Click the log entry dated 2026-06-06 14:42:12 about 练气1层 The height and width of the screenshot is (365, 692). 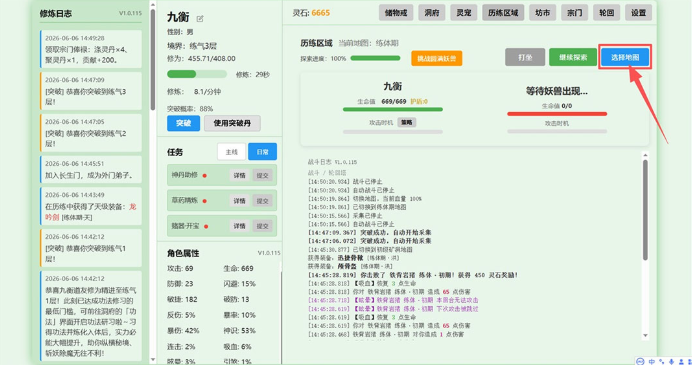tap(91, 248)
